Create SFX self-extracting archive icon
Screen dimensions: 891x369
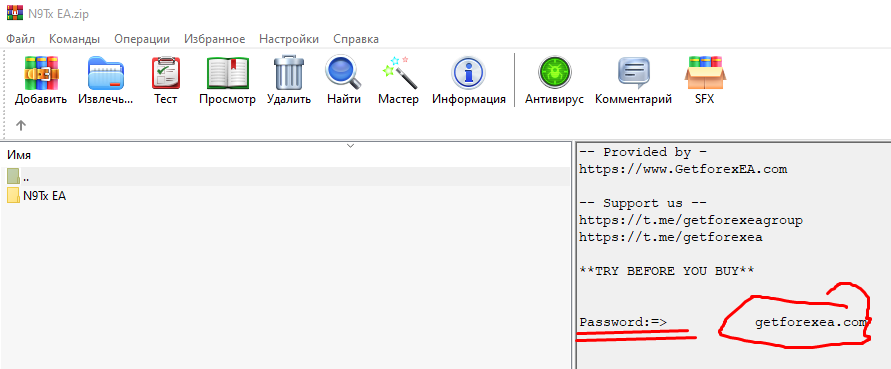[705, 73]
